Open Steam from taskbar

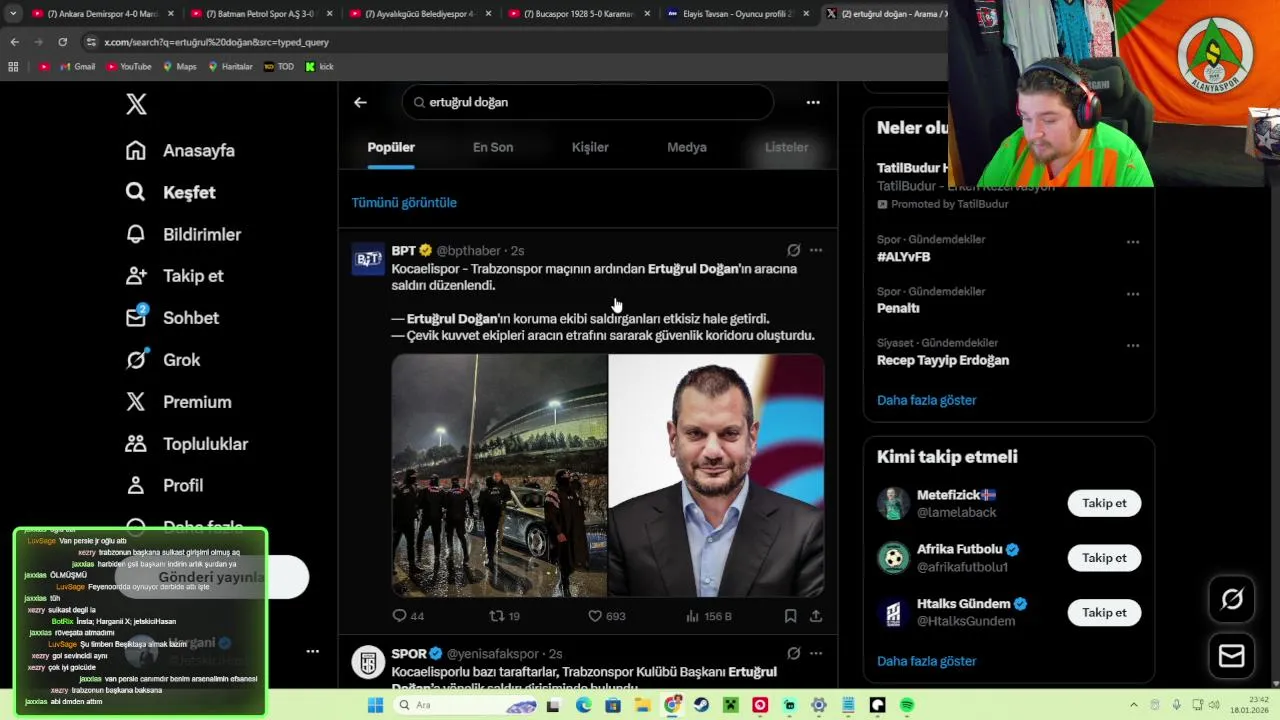[701, 705]
